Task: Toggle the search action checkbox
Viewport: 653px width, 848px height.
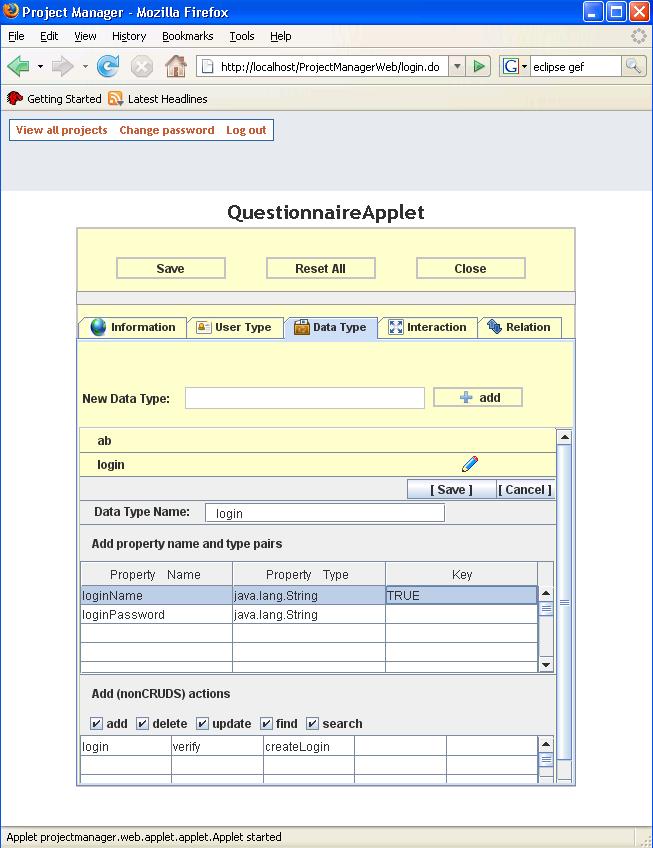Action: click(x=312, y=724)
